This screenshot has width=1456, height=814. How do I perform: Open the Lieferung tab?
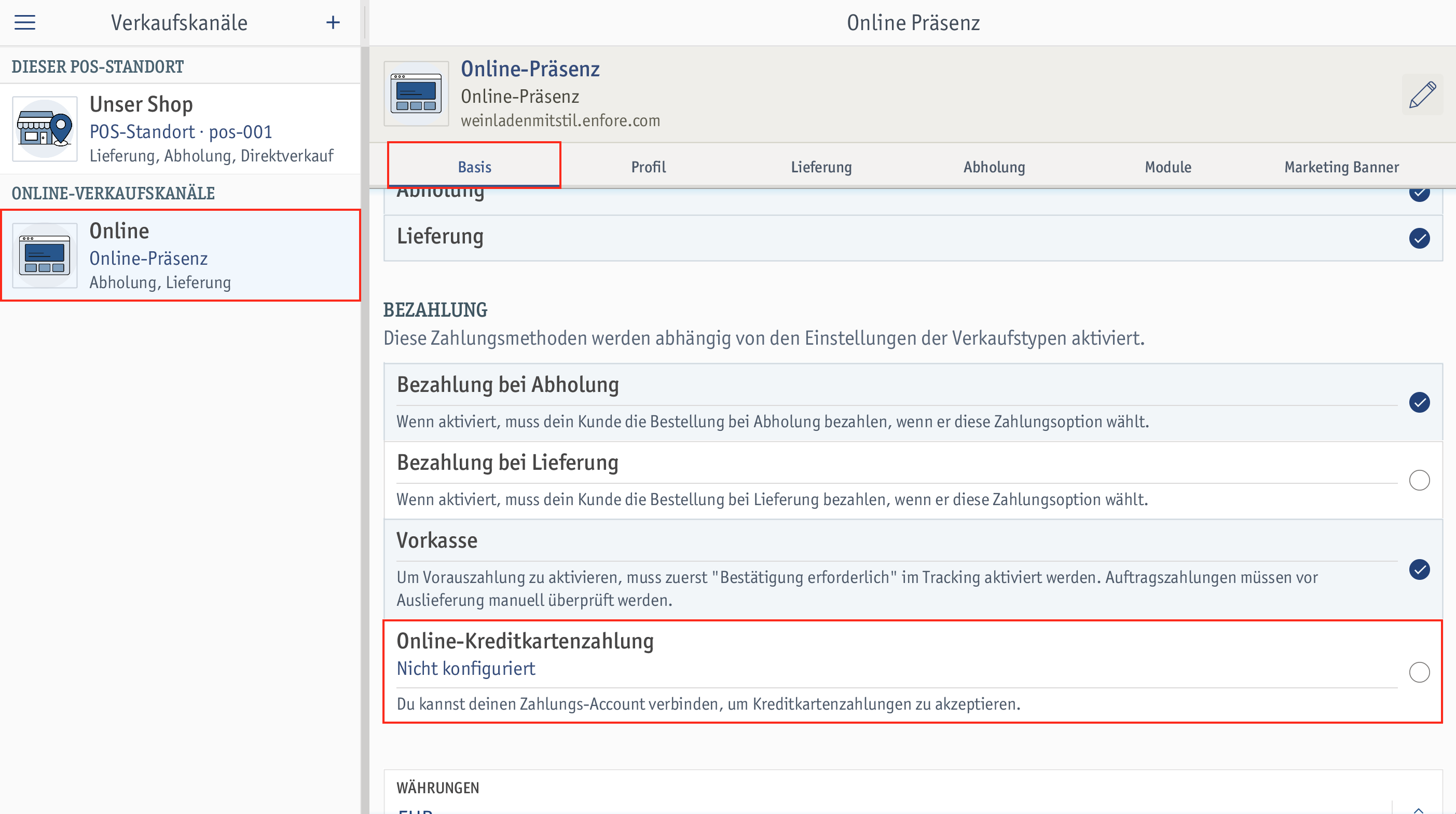tap(821, 167)
